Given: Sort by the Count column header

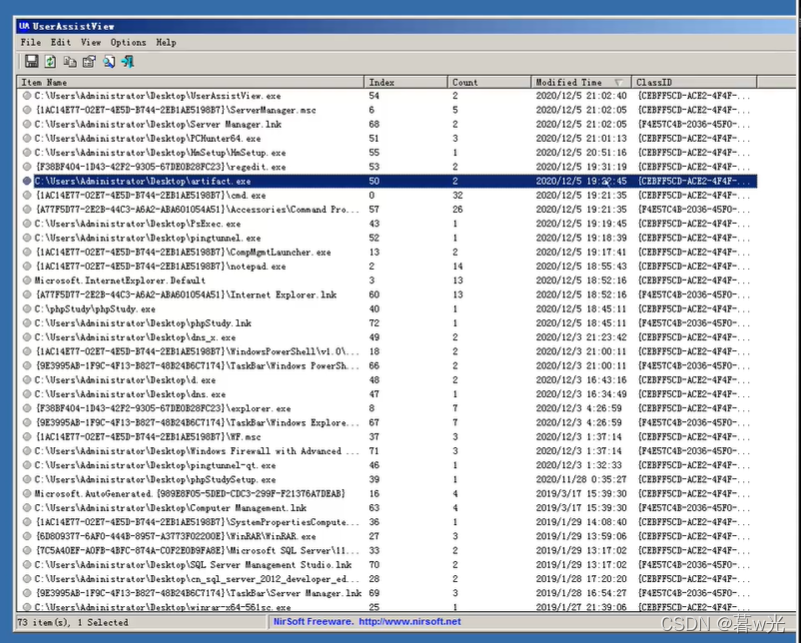Looking at the screenshot, I should click(x=489, y=82).
